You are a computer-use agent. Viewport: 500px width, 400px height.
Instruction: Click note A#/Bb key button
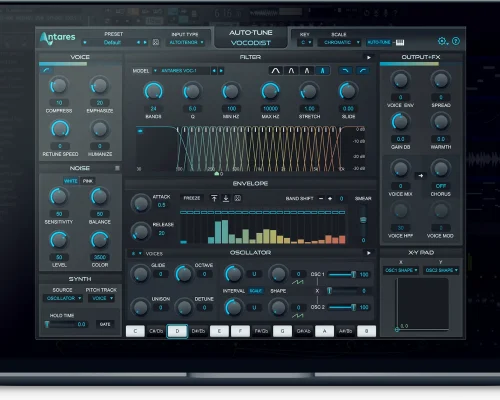tap(345, 331)
